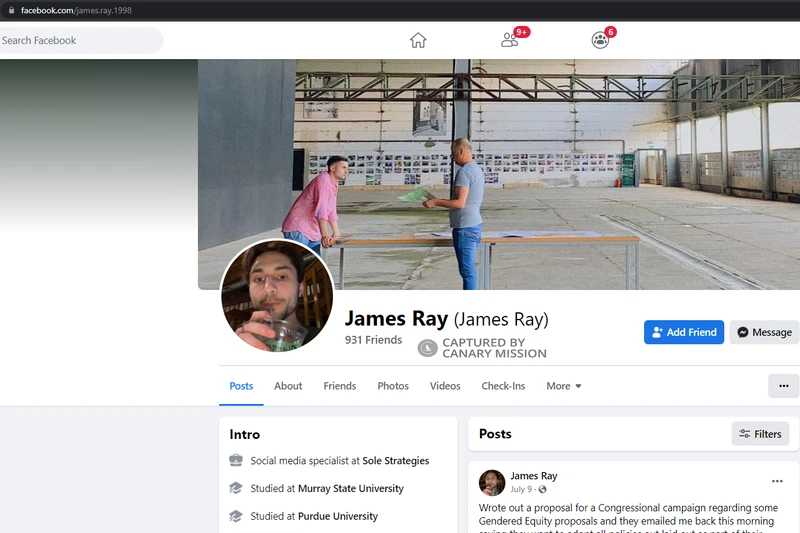Image resolution: width=800 pixels, height=533 pixels.
Task: Click the Add Friend button
Action: pos(684,332)
